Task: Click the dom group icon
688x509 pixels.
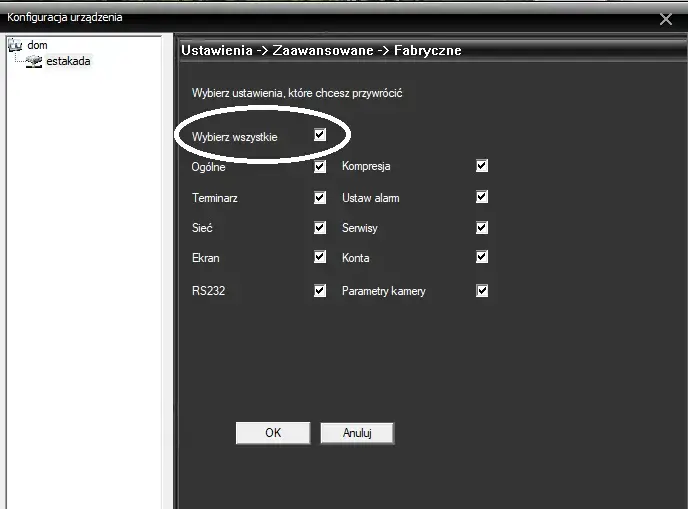Action: point(15,45)
